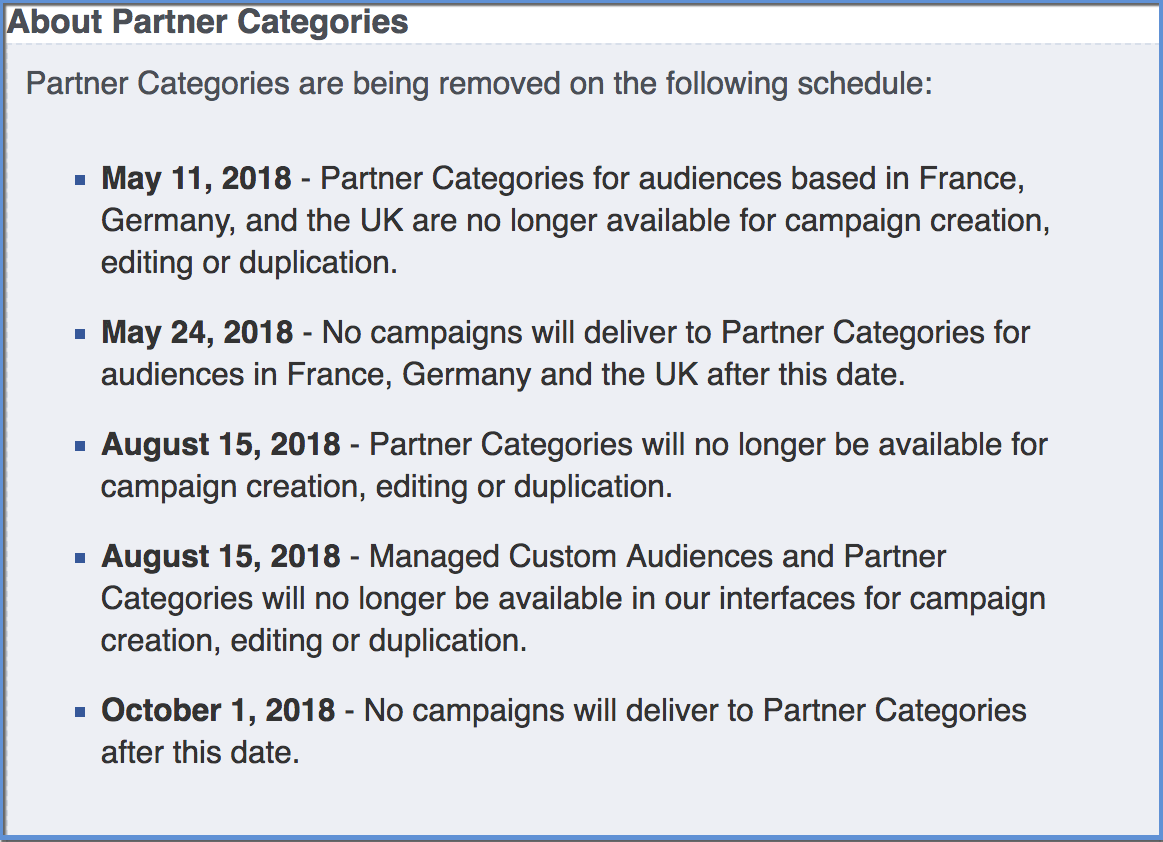Click the August 15, 2018 date before Partner Categories
This screenshot has width=1163, height=842.
click(x=221, y=445)
